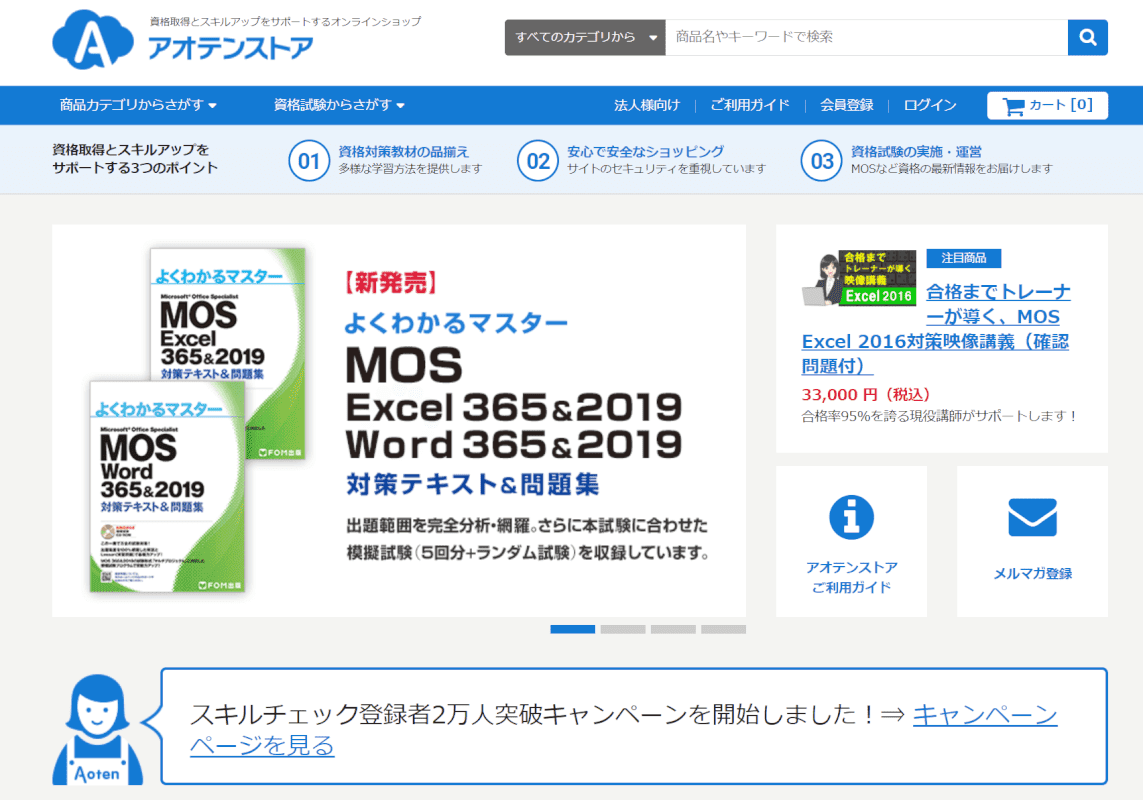Click the メルマガ登録 card label
Image resolution: width=1143 pixels, height=800 pixels.
point(1032,574)
